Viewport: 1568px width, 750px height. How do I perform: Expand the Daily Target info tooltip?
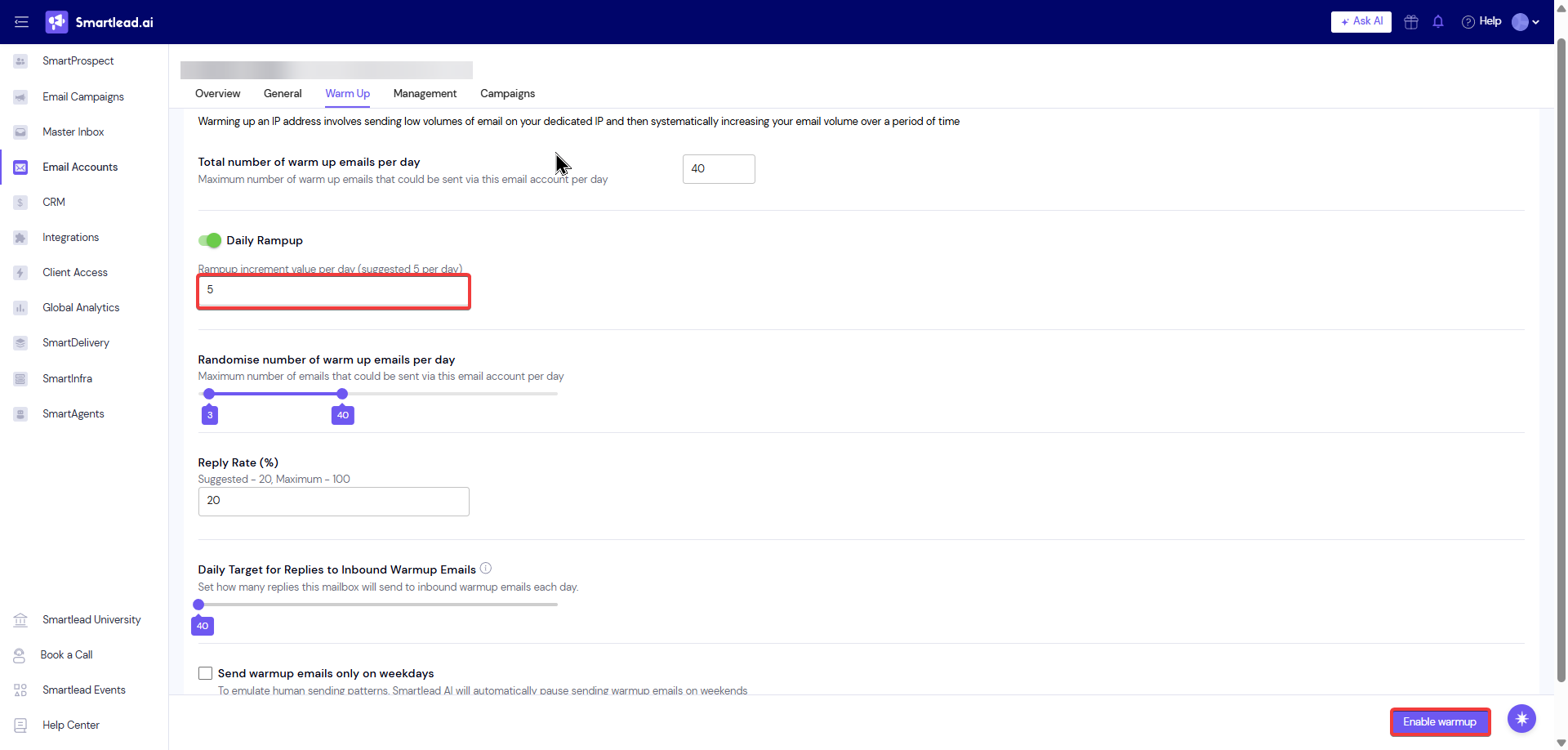tap(485, 568)
